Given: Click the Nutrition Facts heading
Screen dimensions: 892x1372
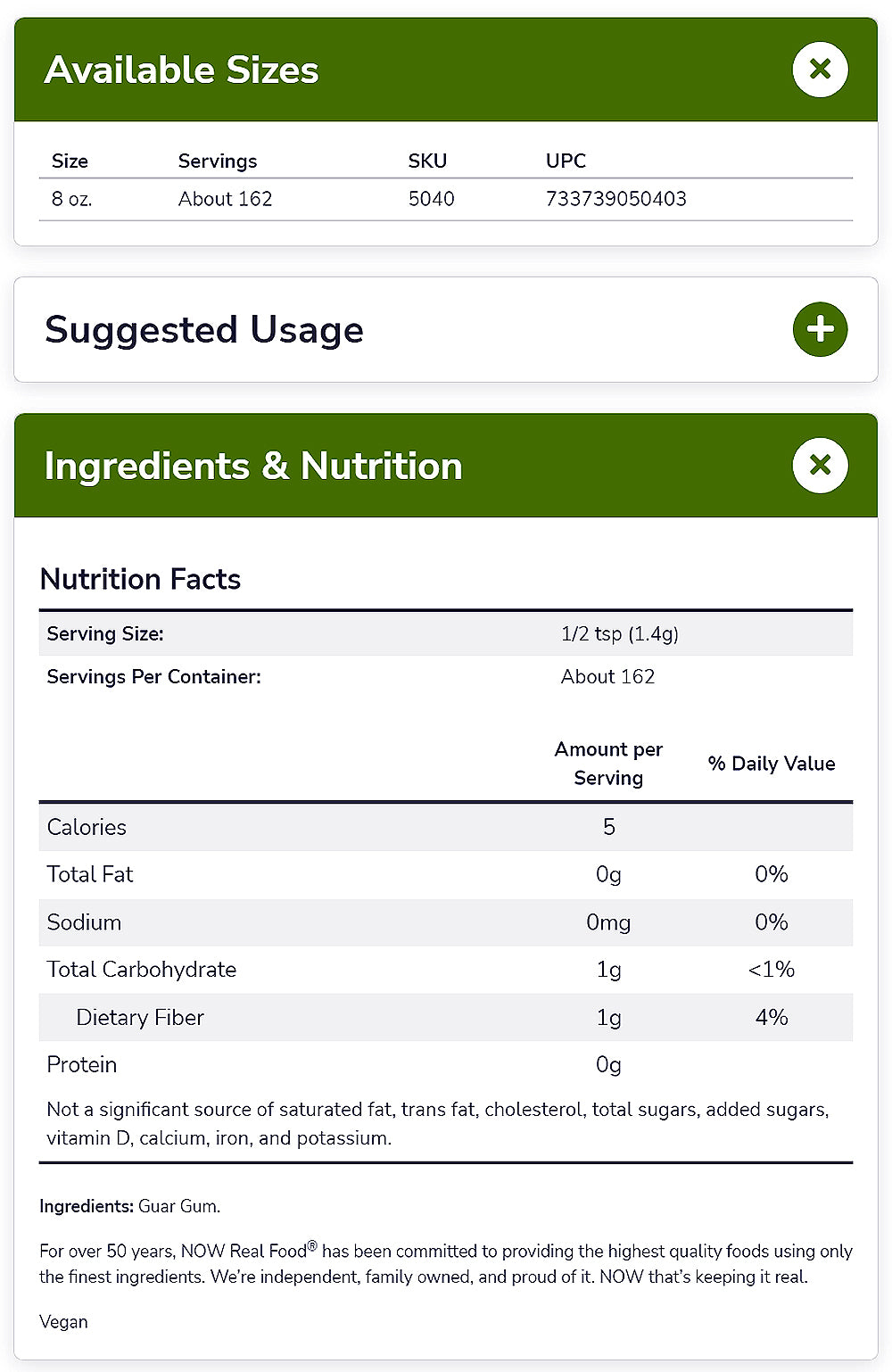Looking at the screenshot, I should click(x=140, y=579).
